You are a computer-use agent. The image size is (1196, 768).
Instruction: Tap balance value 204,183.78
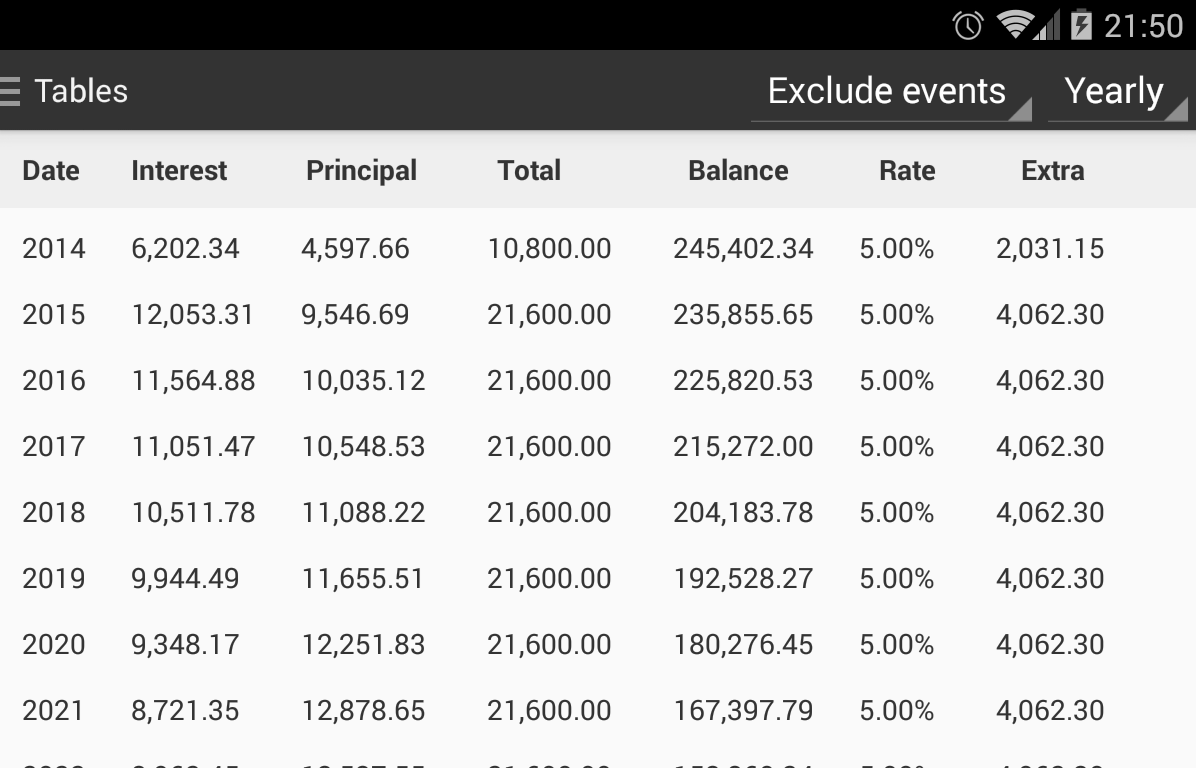coord(743,512)
